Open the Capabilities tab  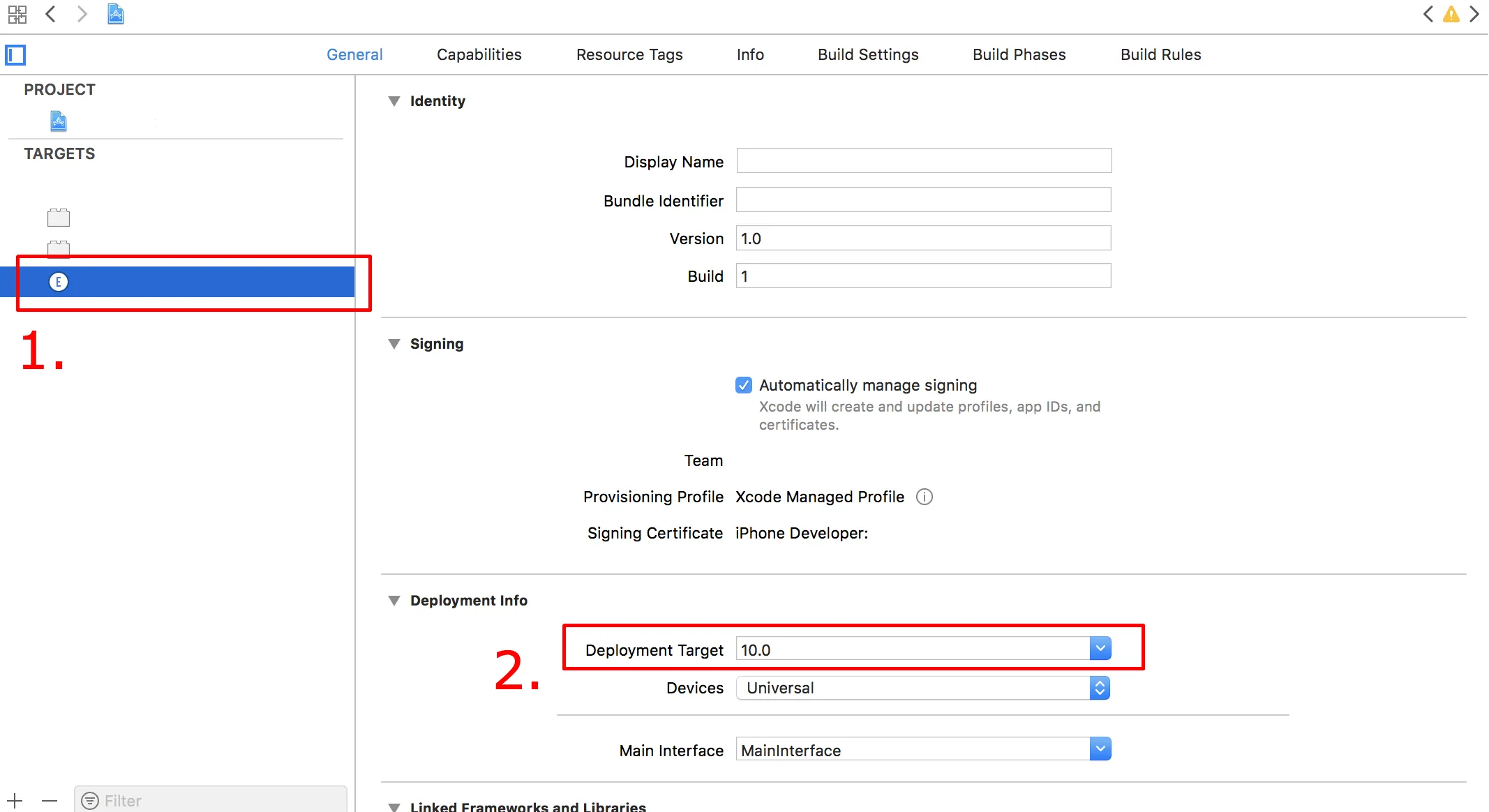pyautogui.click(x=479, y=54)
